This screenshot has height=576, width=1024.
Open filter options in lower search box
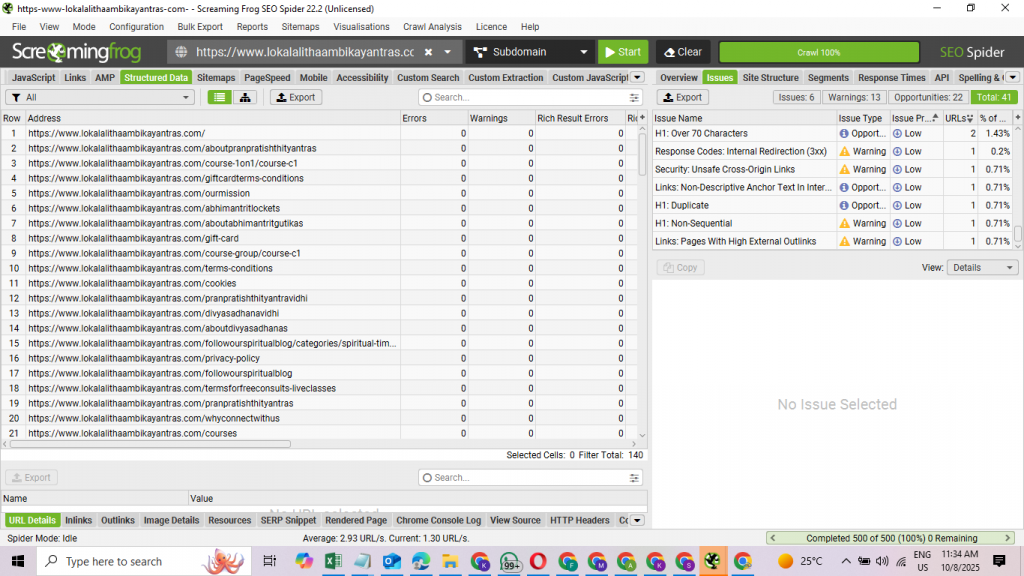[x=634, y=478]
